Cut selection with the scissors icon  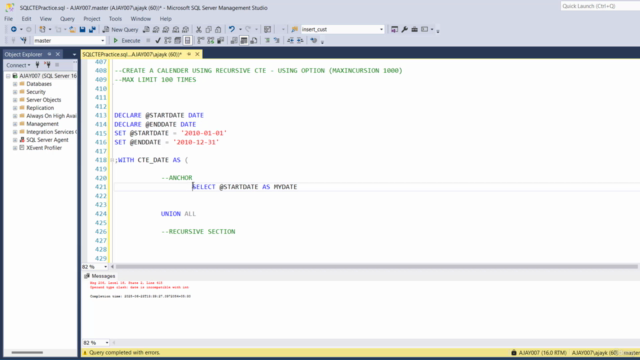click(199, 29)
